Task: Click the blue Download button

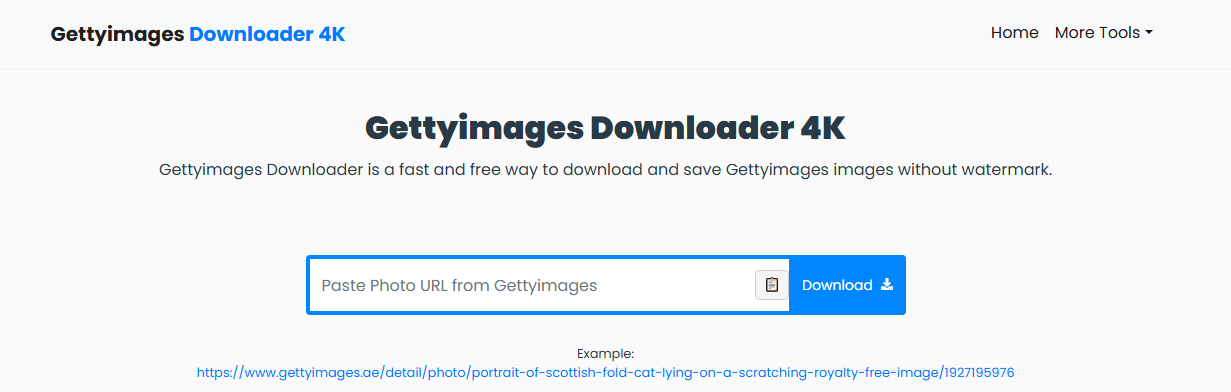Action: pos(847,285)
